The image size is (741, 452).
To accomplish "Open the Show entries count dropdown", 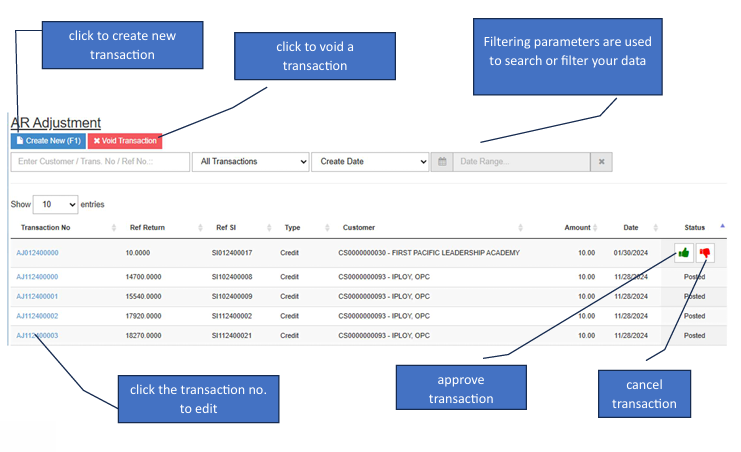I will (55, 204).
